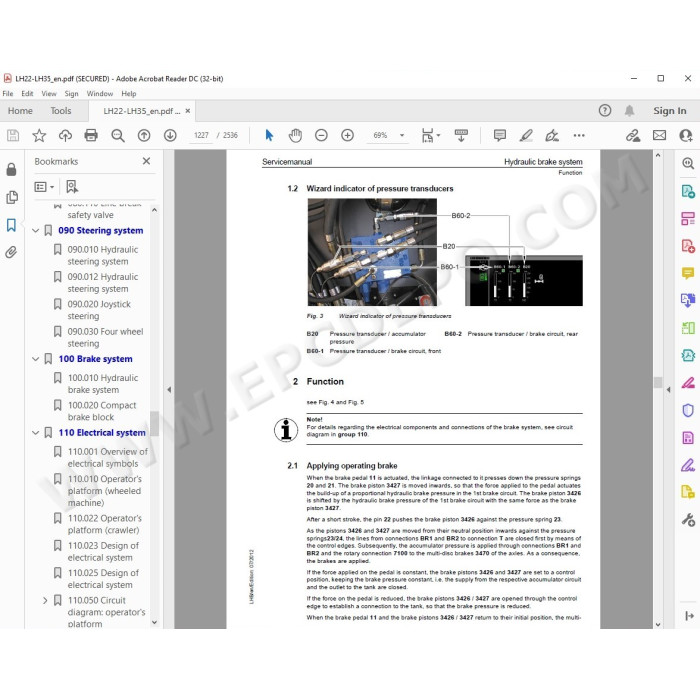Choose the selection arrow tool
Viewport: 700px width, 700px height.
click(x=269, y=135)
